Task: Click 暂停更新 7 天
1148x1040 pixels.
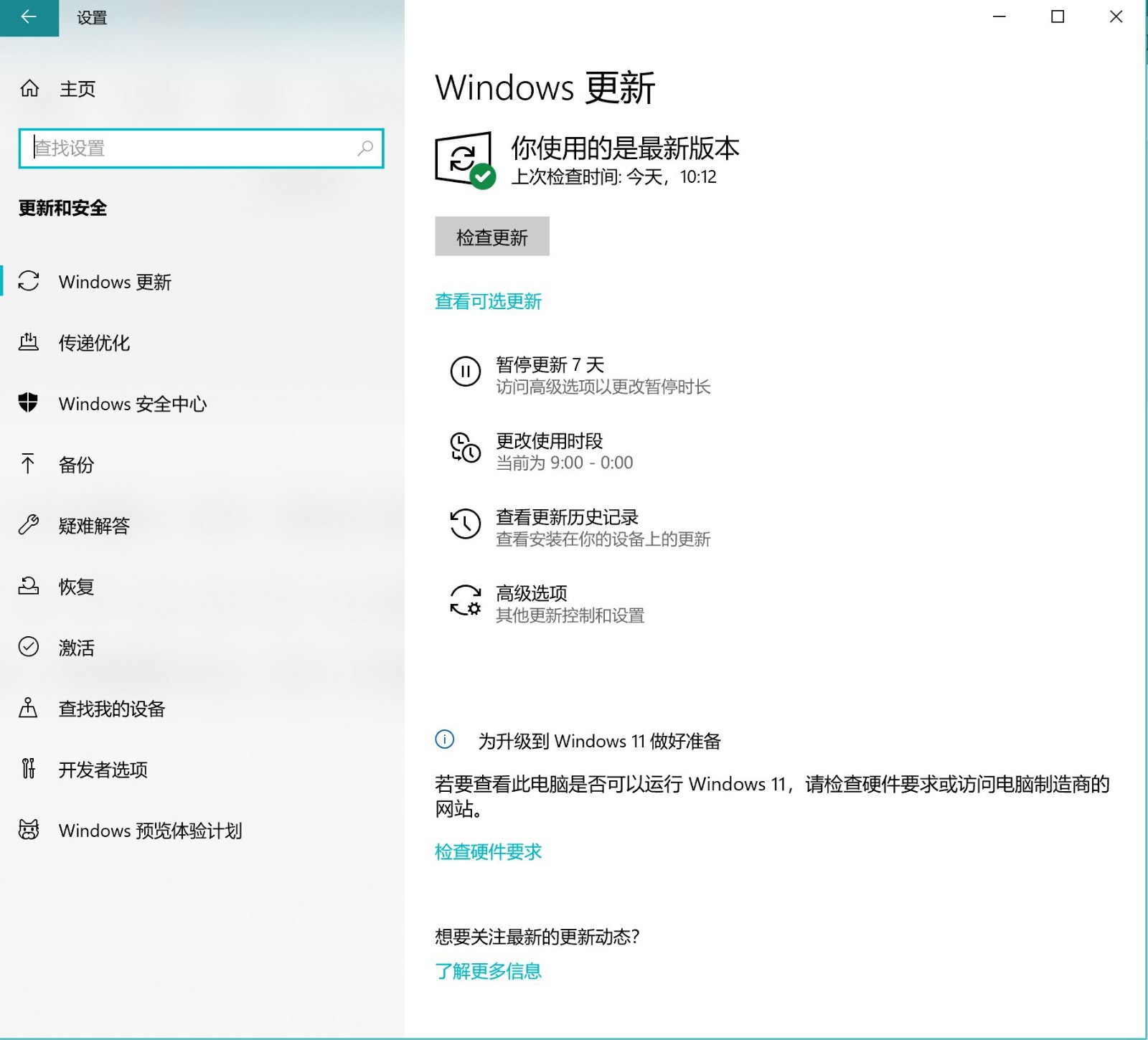Action: [550, 364]
